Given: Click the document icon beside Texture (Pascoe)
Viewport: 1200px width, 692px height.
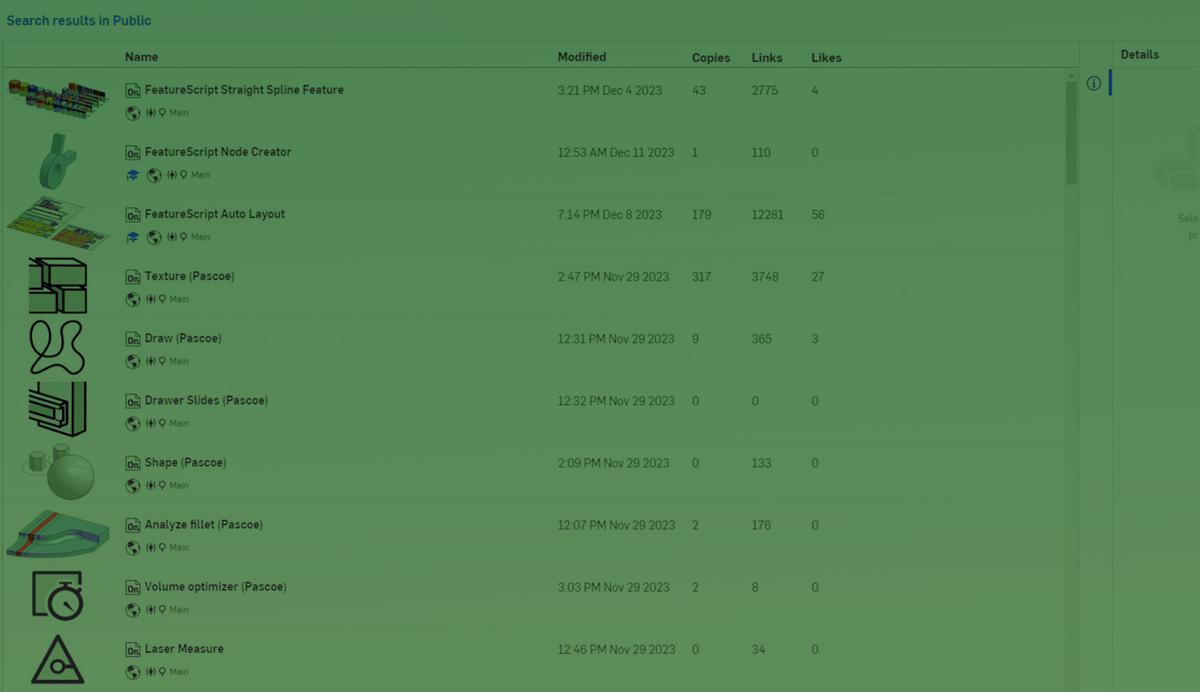Looking at the screenshot, I should pyautogui.click(x=132, y=277).
